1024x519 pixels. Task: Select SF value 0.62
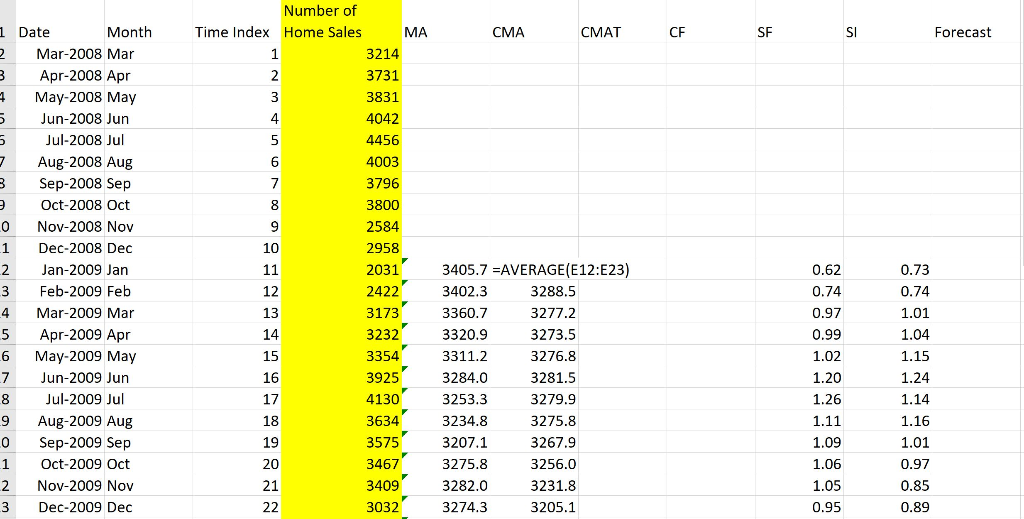[798, 270]
